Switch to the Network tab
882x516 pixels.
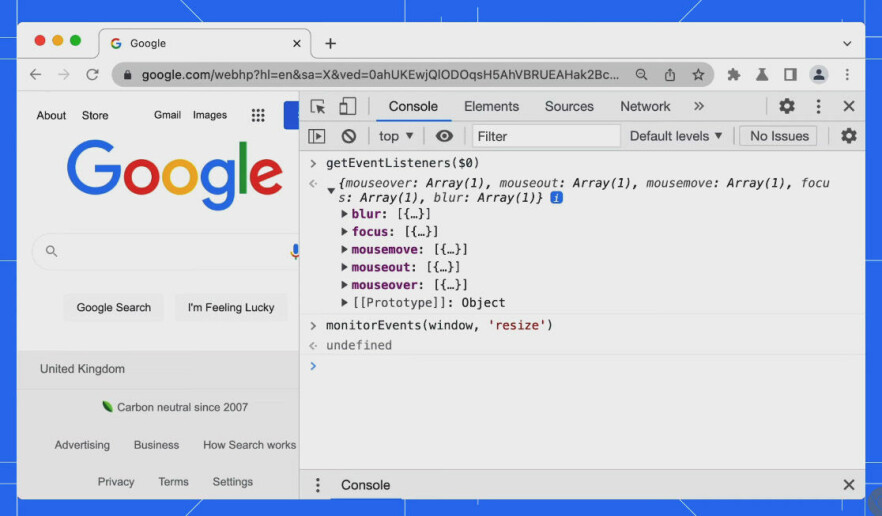[x=645, y=106]
